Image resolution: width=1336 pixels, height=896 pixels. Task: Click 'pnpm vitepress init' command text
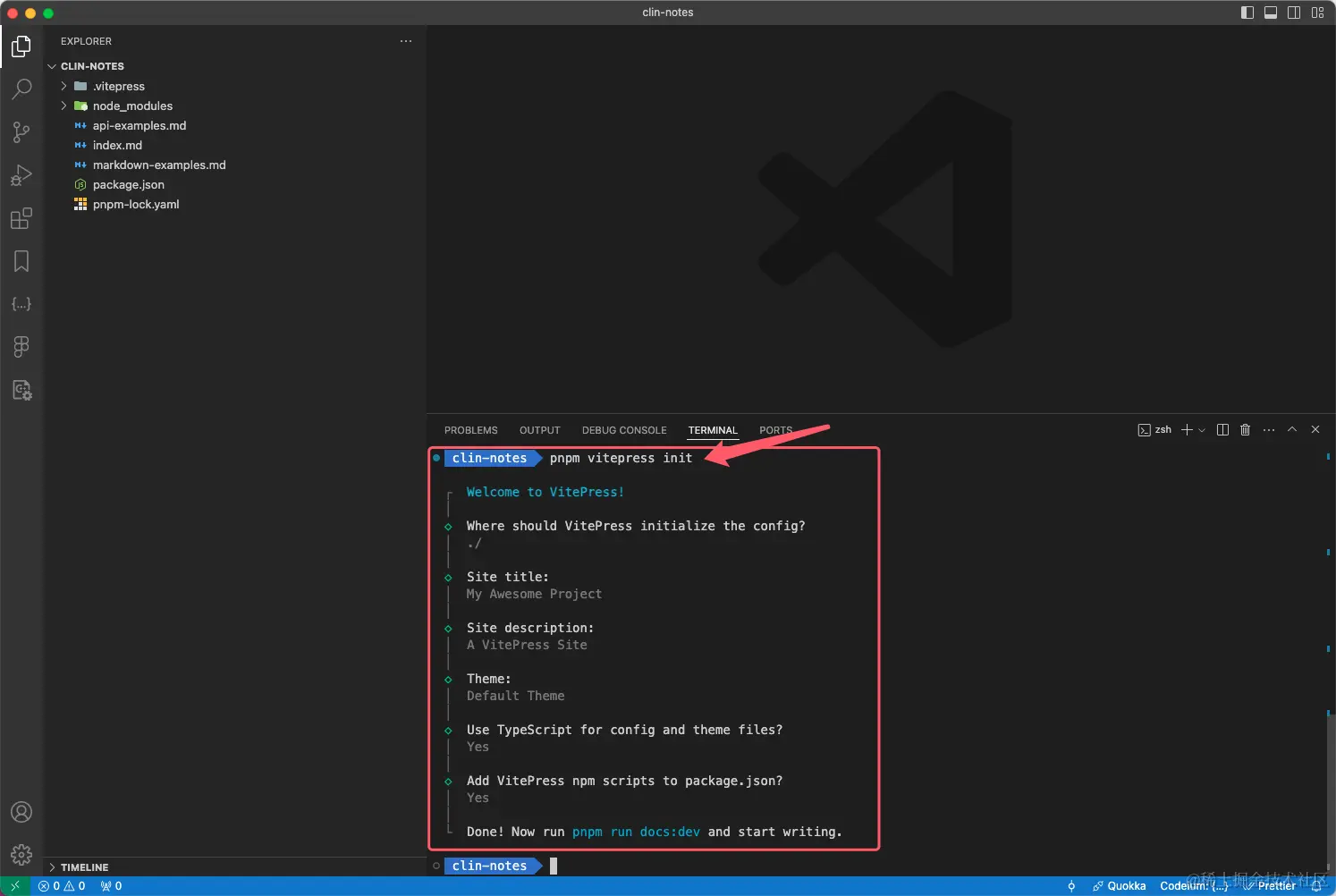(x=621, y=458)
